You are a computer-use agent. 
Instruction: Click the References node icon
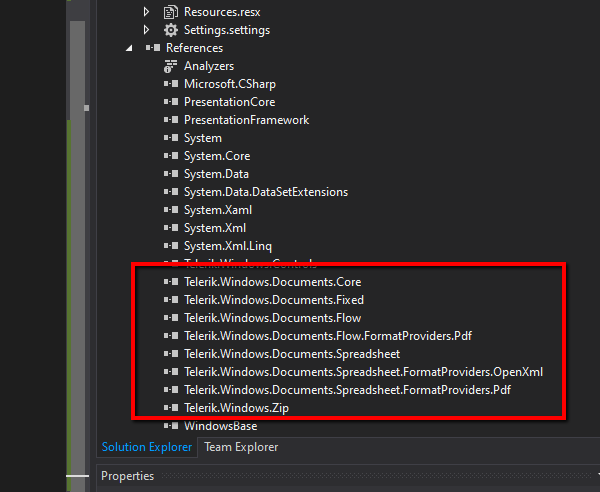152,48
